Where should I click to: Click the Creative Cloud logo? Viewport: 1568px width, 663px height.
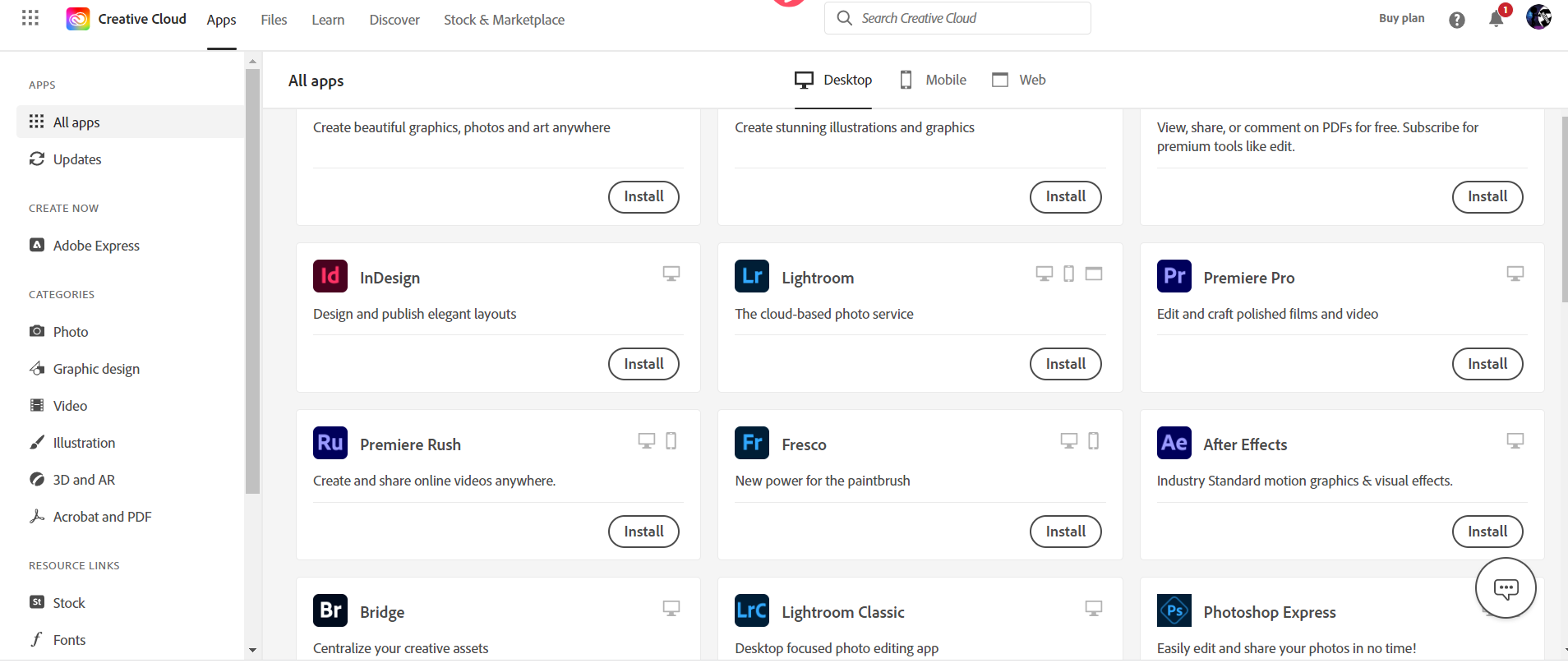(78, 19)
